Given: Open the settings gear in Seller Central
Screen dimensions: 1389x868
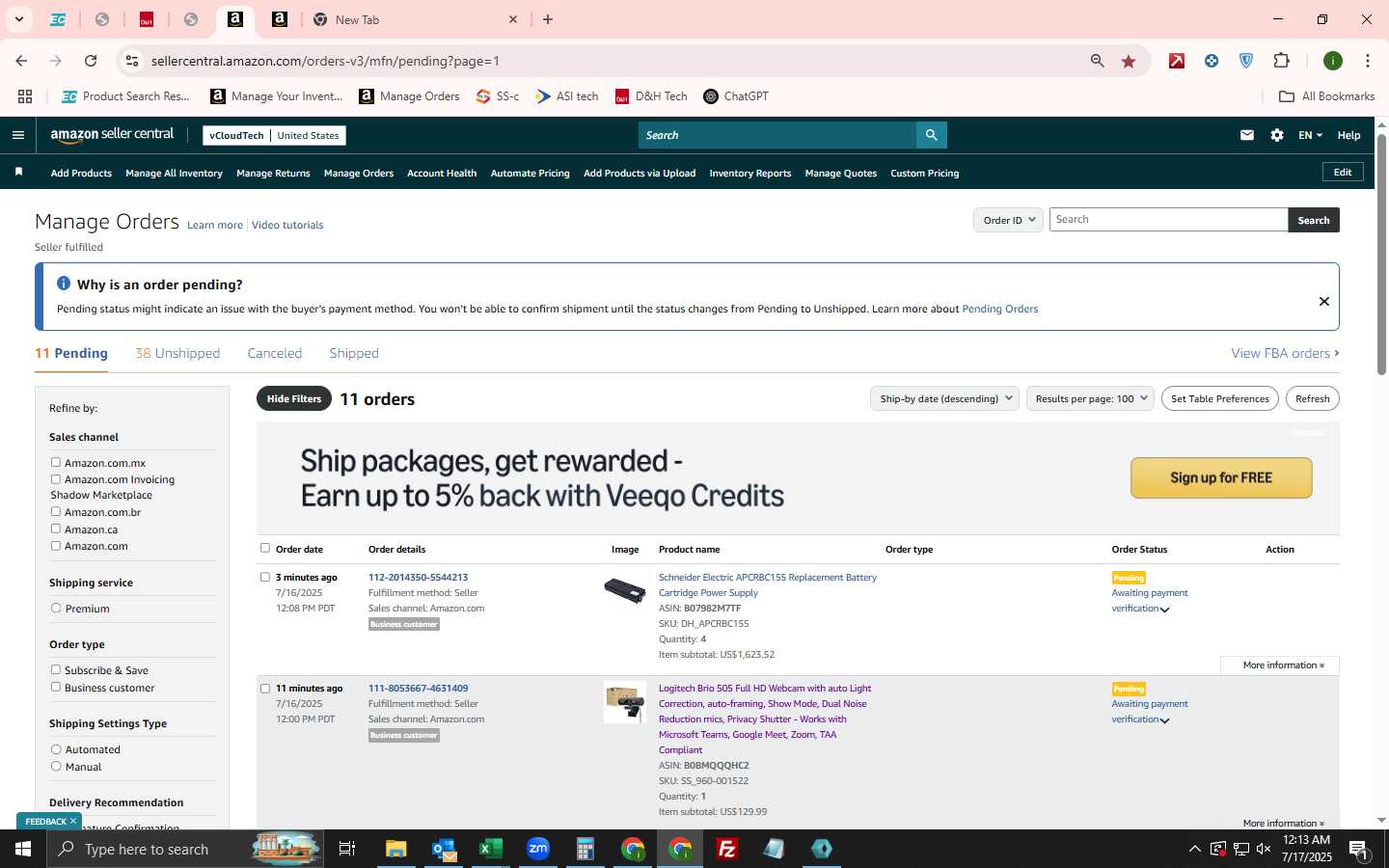Looking at the screenshot, I should [1277, 135].
